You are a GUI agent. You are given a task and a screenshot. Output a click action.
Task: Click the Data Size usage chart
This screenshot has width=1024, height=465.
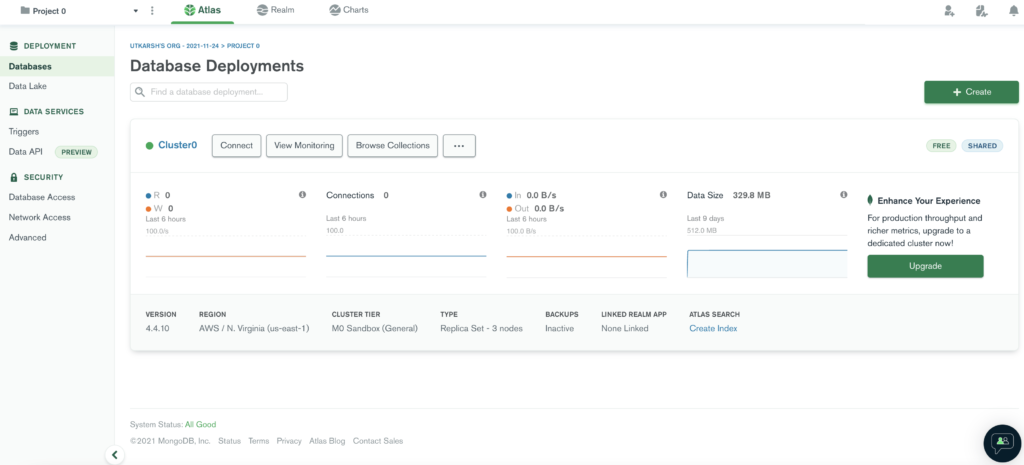pos(766,263)
